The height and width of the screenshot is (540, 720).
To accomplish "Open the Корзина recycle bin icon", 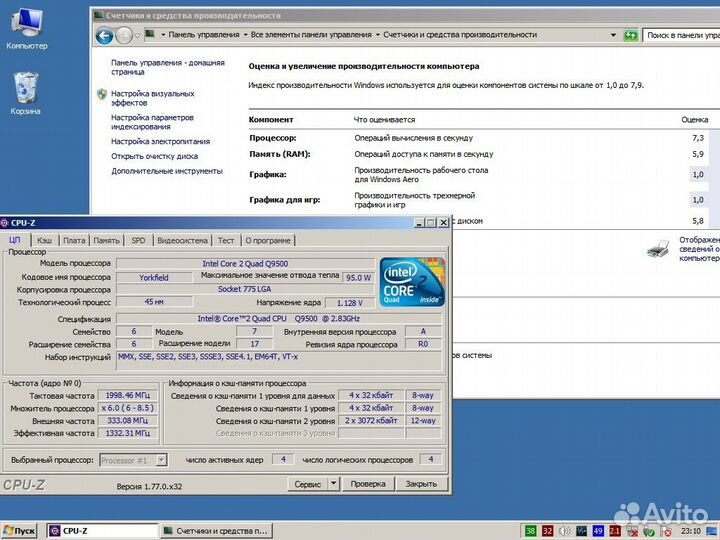I will coord(25,94).
